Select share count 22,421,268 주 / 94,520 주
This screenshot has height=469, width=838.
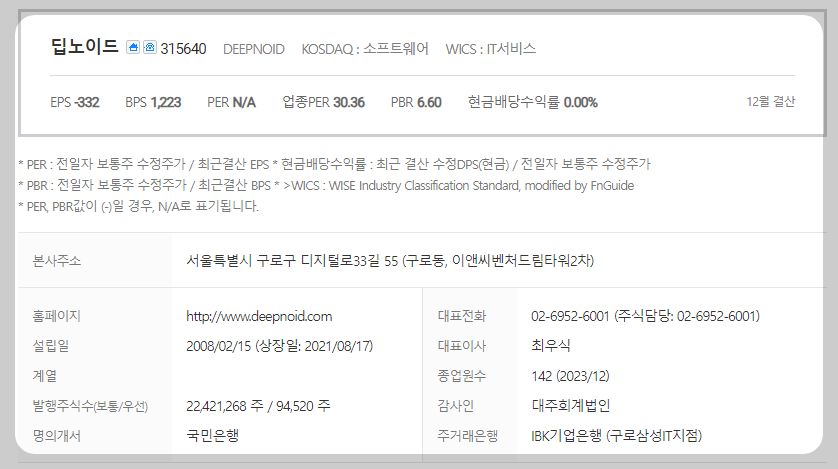pos(258,406)
